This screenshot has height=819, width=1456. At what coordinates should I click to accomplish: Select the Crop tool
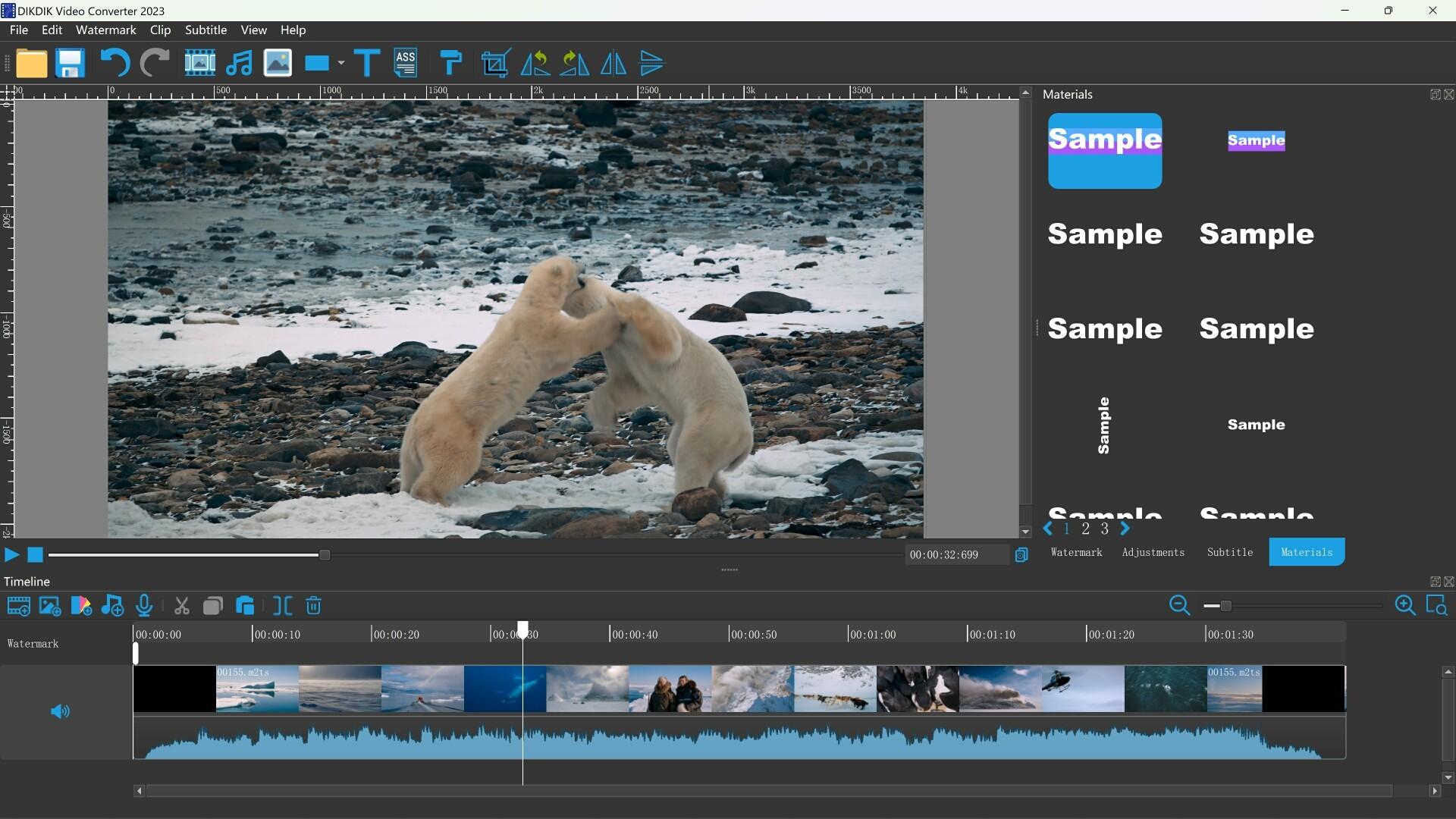(x=494, y=63)
